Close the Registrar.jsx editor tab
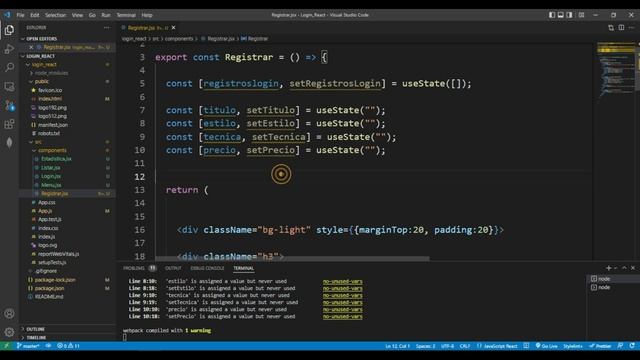This screenshot has height=360, width=640. click(x=173, y=27)
